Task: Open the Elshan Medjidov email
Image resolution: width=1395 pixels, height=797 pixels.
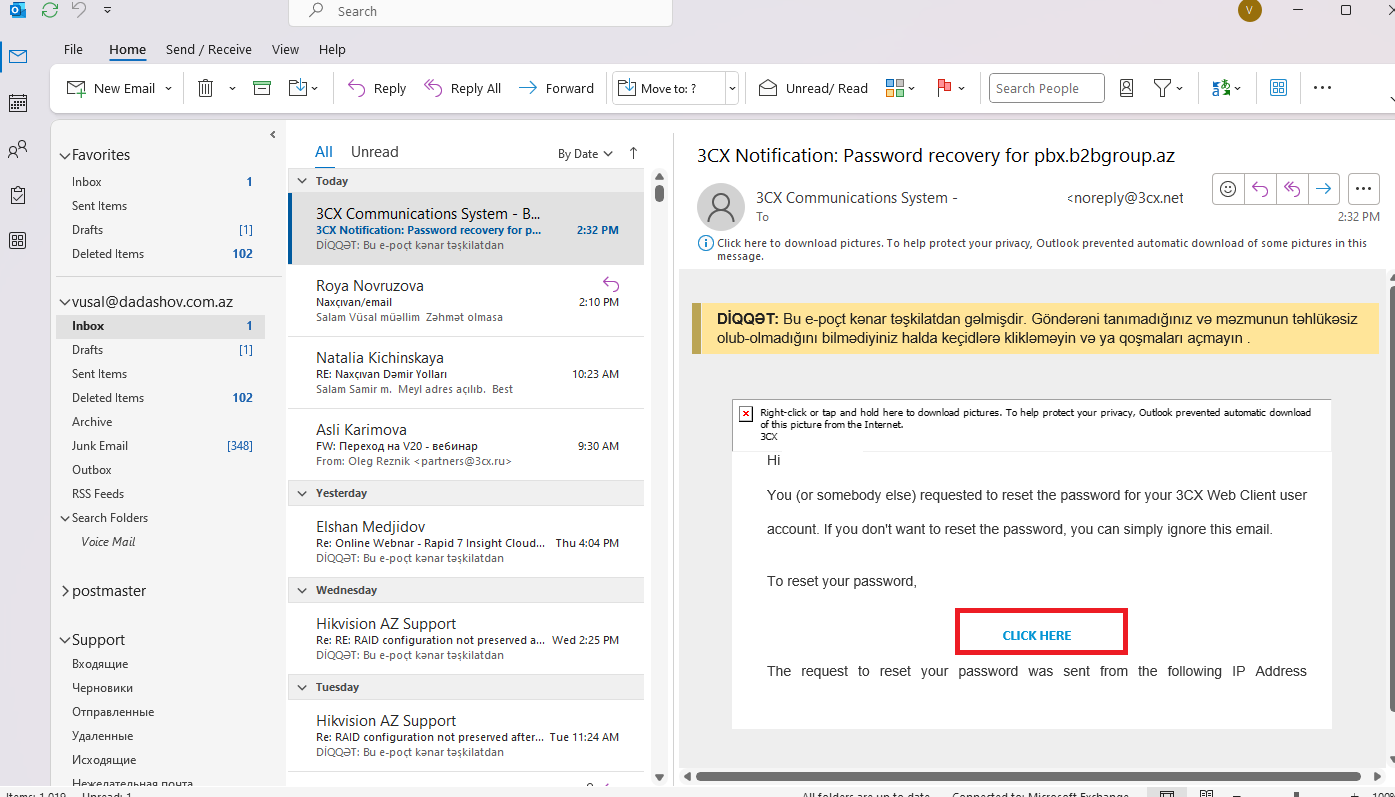Action: pos(466,542)
